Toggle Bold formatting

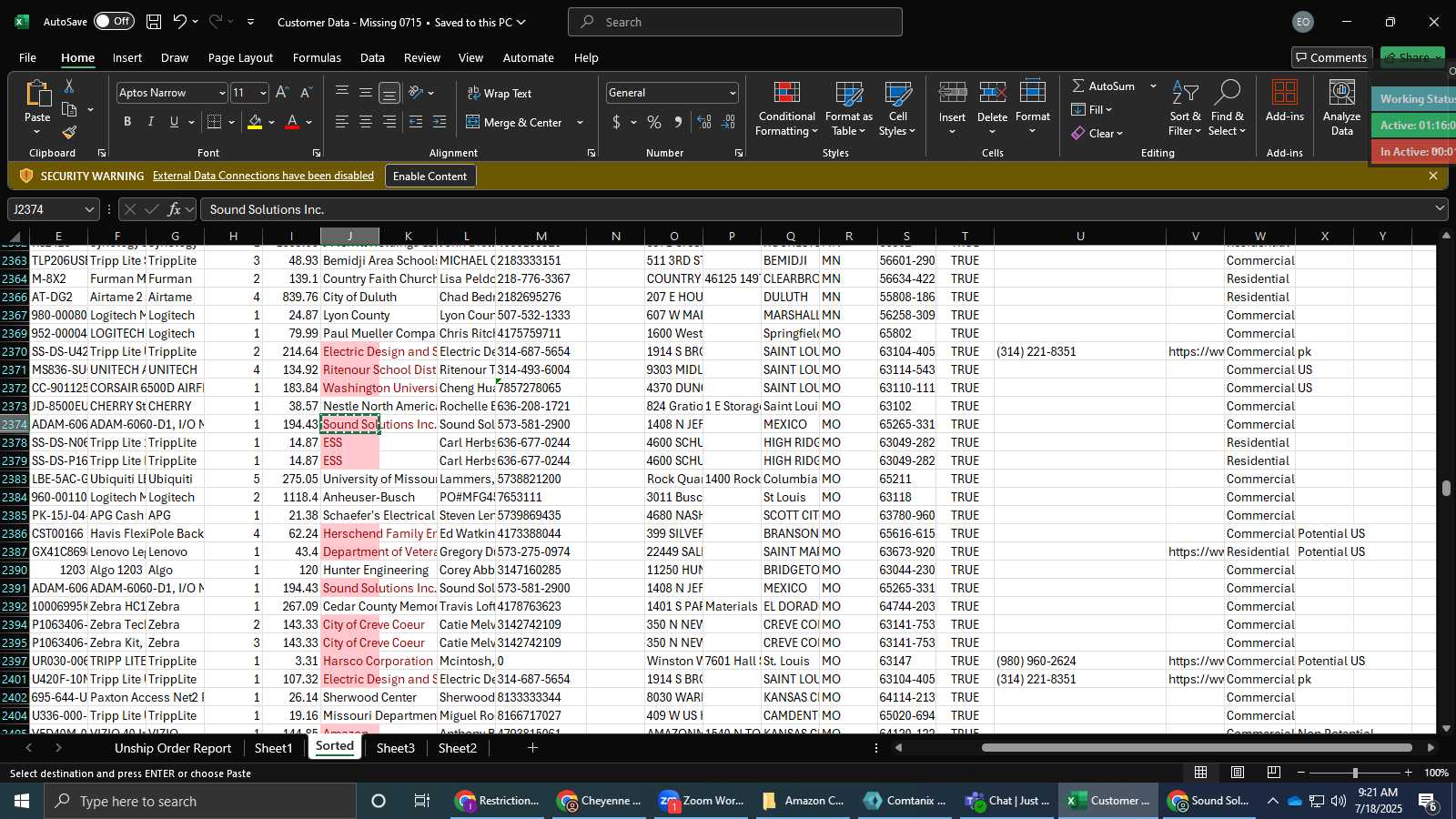(x=127, y=122)
